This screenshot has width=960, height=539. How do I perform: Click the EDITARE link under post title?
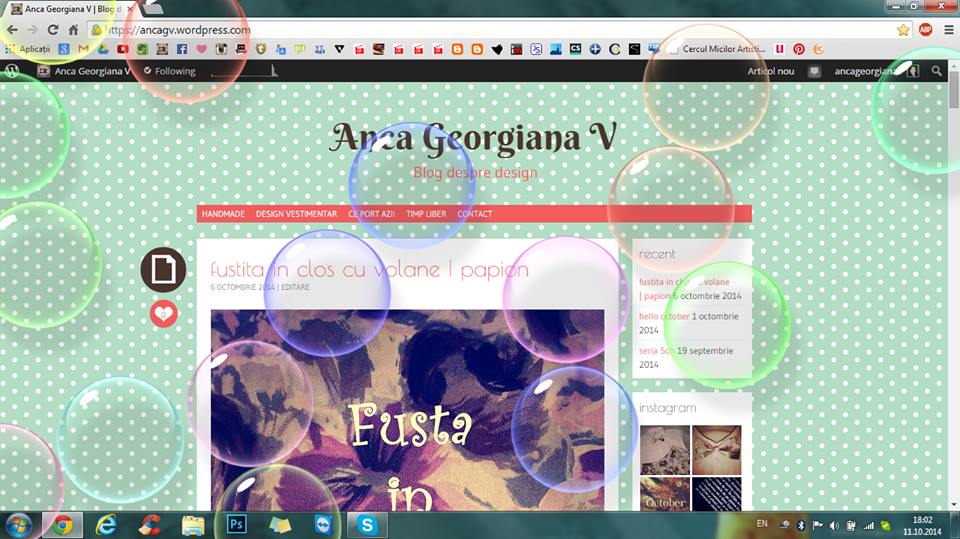pyautogui.click(x=295, y=287)
